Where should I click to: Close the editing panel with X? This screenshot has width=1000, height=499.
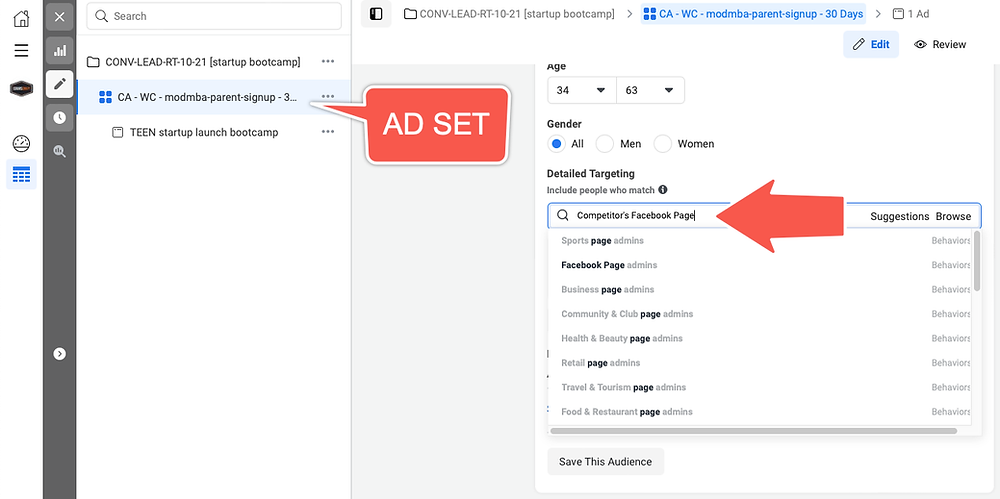click(59, 17)
